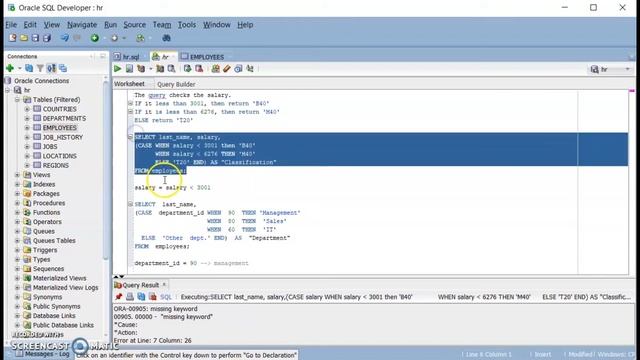640x360 pixels.
Task: Click the 'salary = salary < 3001' editor line
Action: (x=173, y=188)
